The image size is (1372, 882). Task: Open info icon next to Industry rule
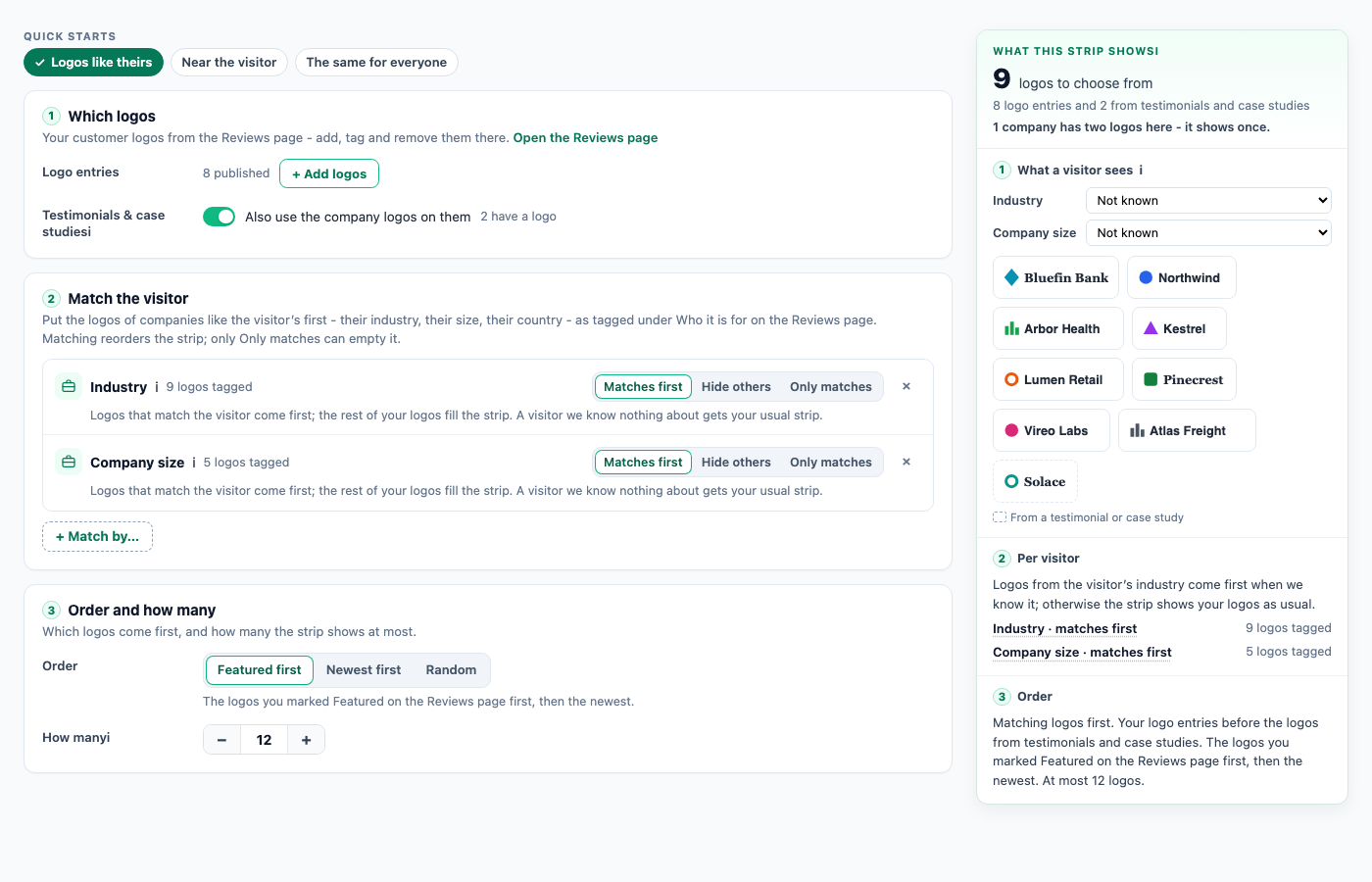157,387
